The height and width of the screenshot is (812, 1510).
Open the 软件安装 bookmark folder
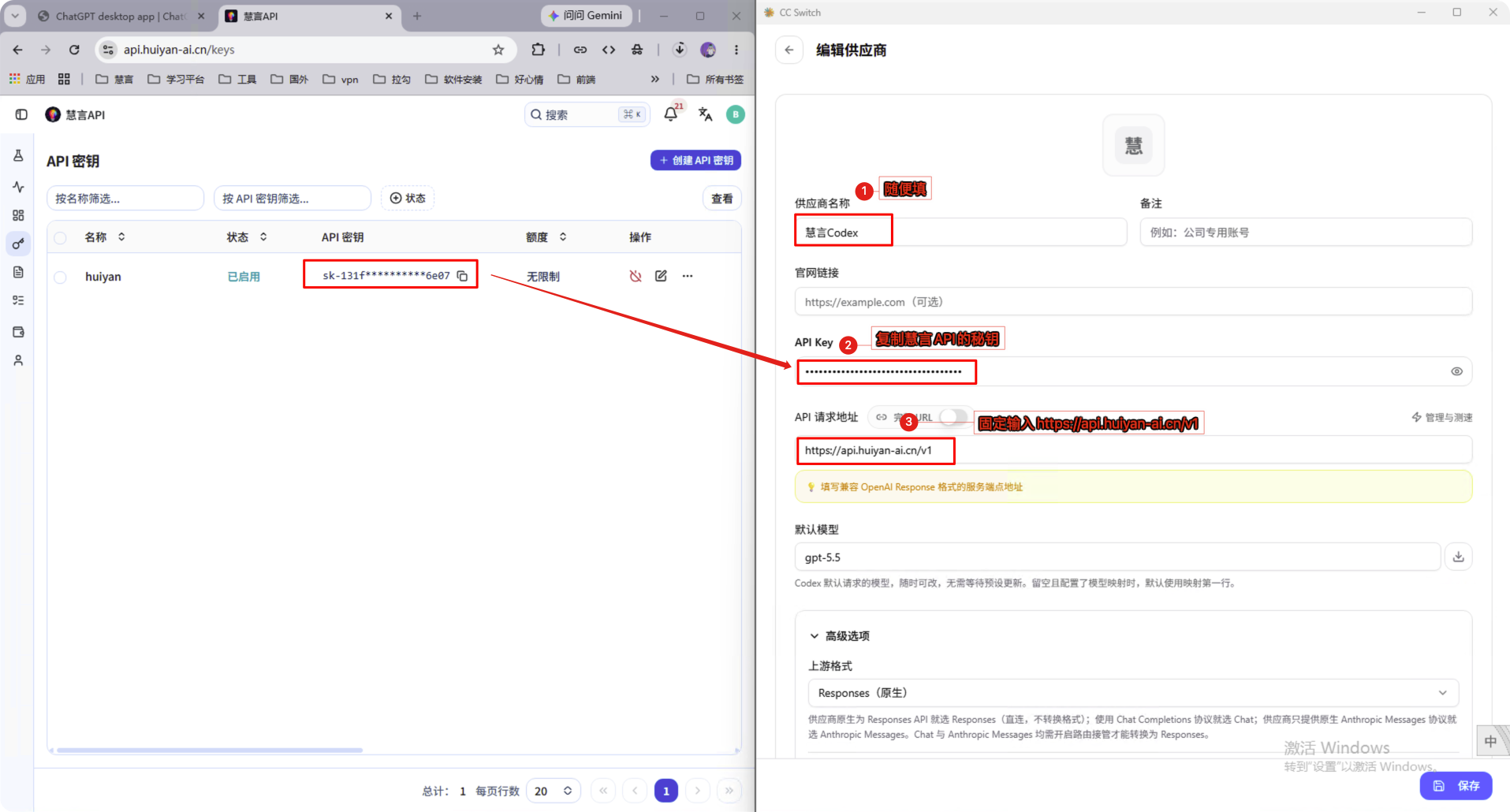[453, 79]
